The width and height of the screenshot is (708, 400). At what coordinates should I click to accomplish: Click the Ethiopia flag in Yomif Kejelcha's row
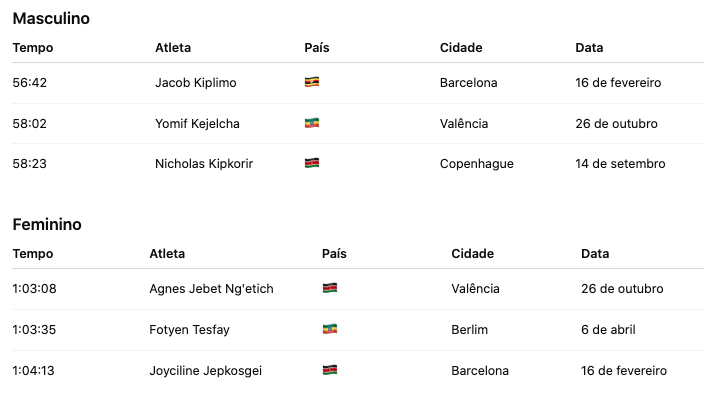311,124
